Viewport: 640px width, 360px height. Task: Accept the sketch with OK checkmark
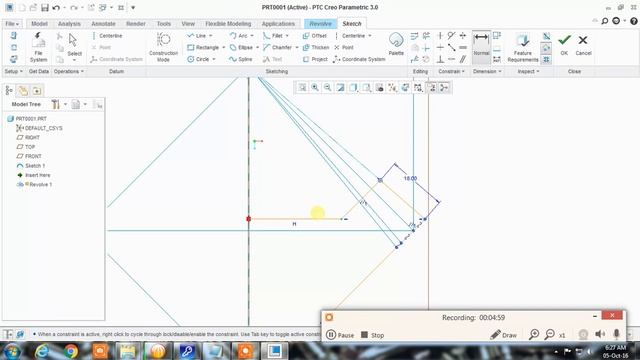click(564, 44)
